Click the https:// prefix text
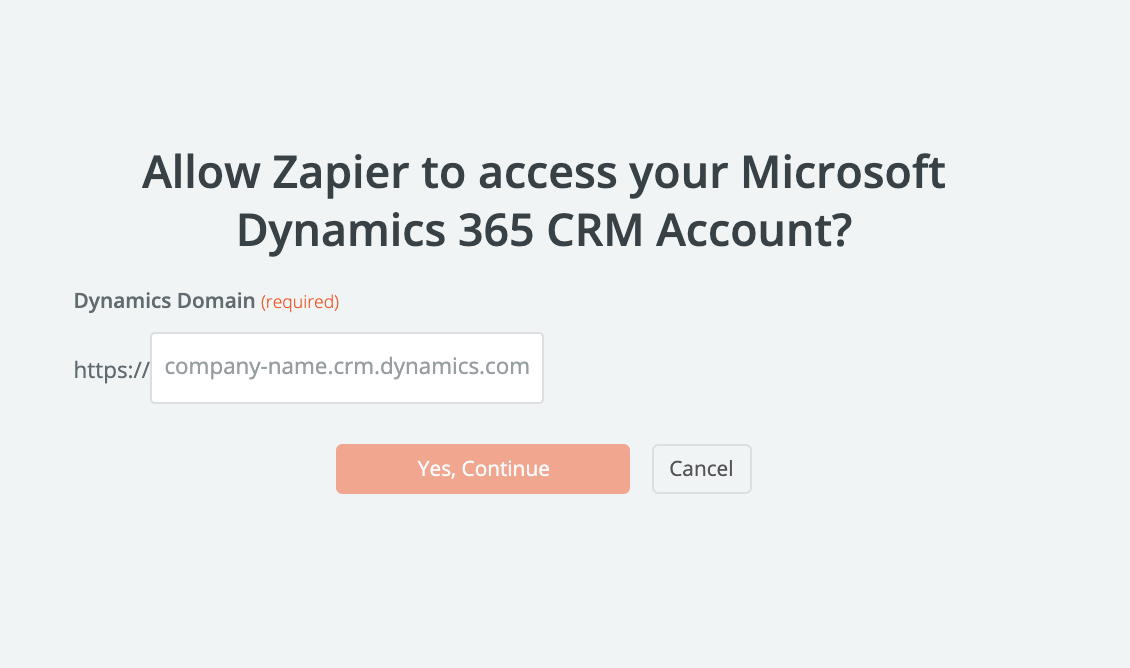Screen dimensions: 1130x668 [111, 369]
